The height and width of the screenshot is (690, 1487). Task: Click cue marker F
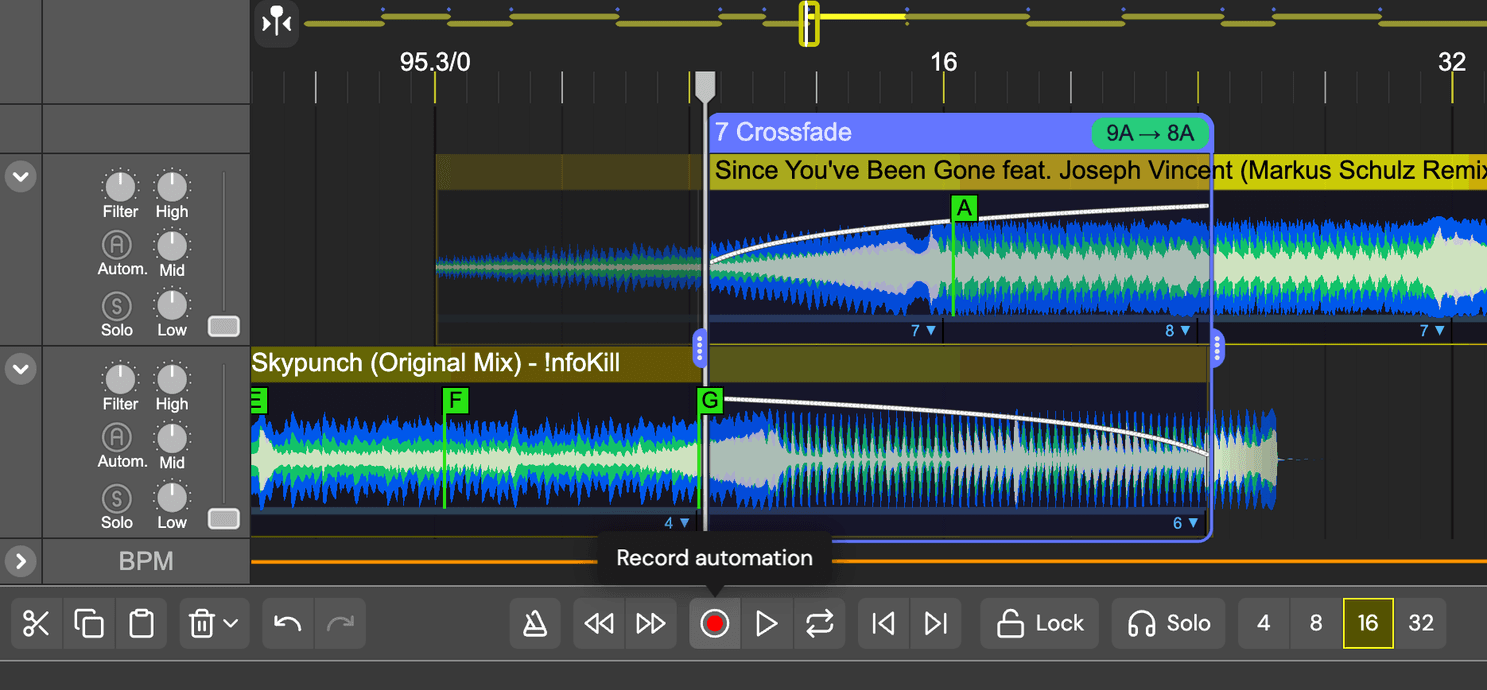(x=456, y=401)
